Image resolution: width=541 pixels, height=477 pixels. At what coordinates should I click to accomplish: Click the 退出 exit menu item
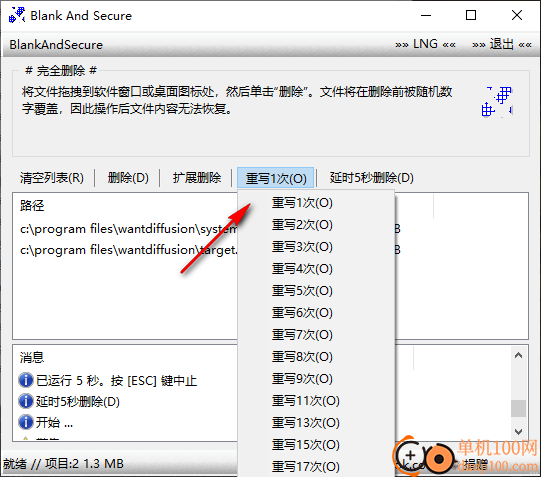tap(502, 44)
